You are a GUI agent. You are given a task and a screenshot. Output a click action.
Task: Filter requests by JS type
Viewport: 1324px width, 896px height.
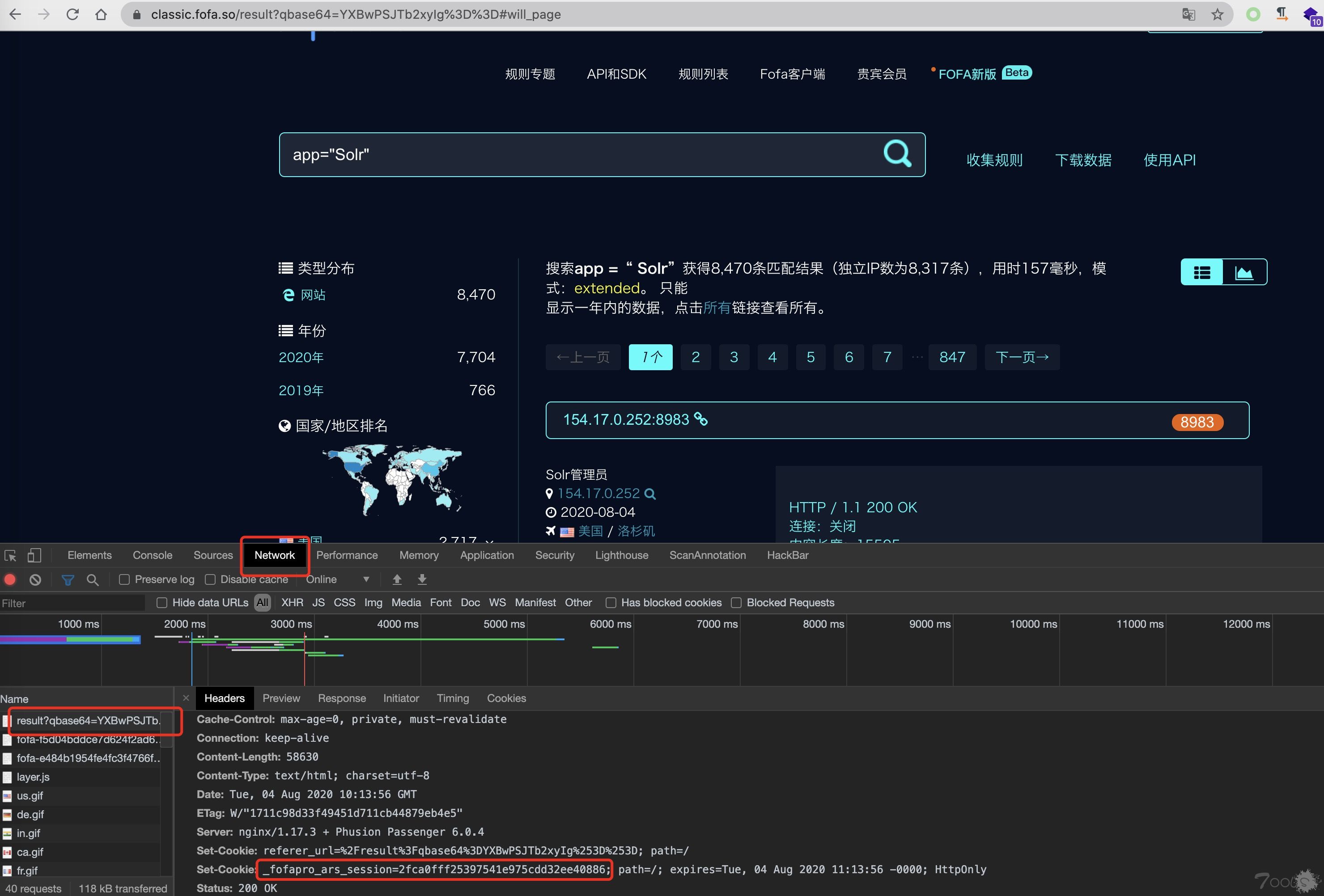click(318, 603)
